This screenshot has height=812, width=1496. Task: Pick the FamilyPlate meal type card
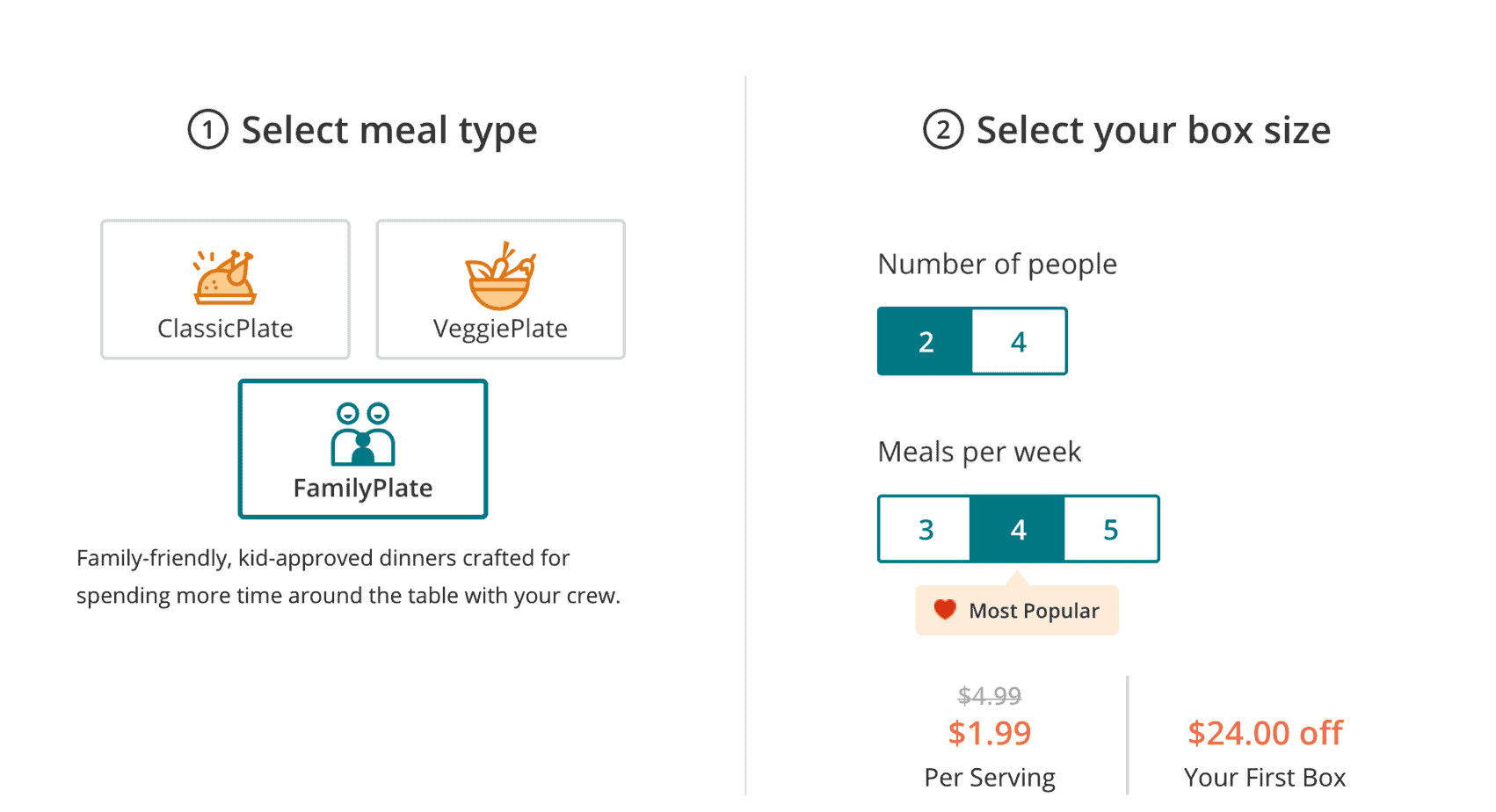pos(363,449)
